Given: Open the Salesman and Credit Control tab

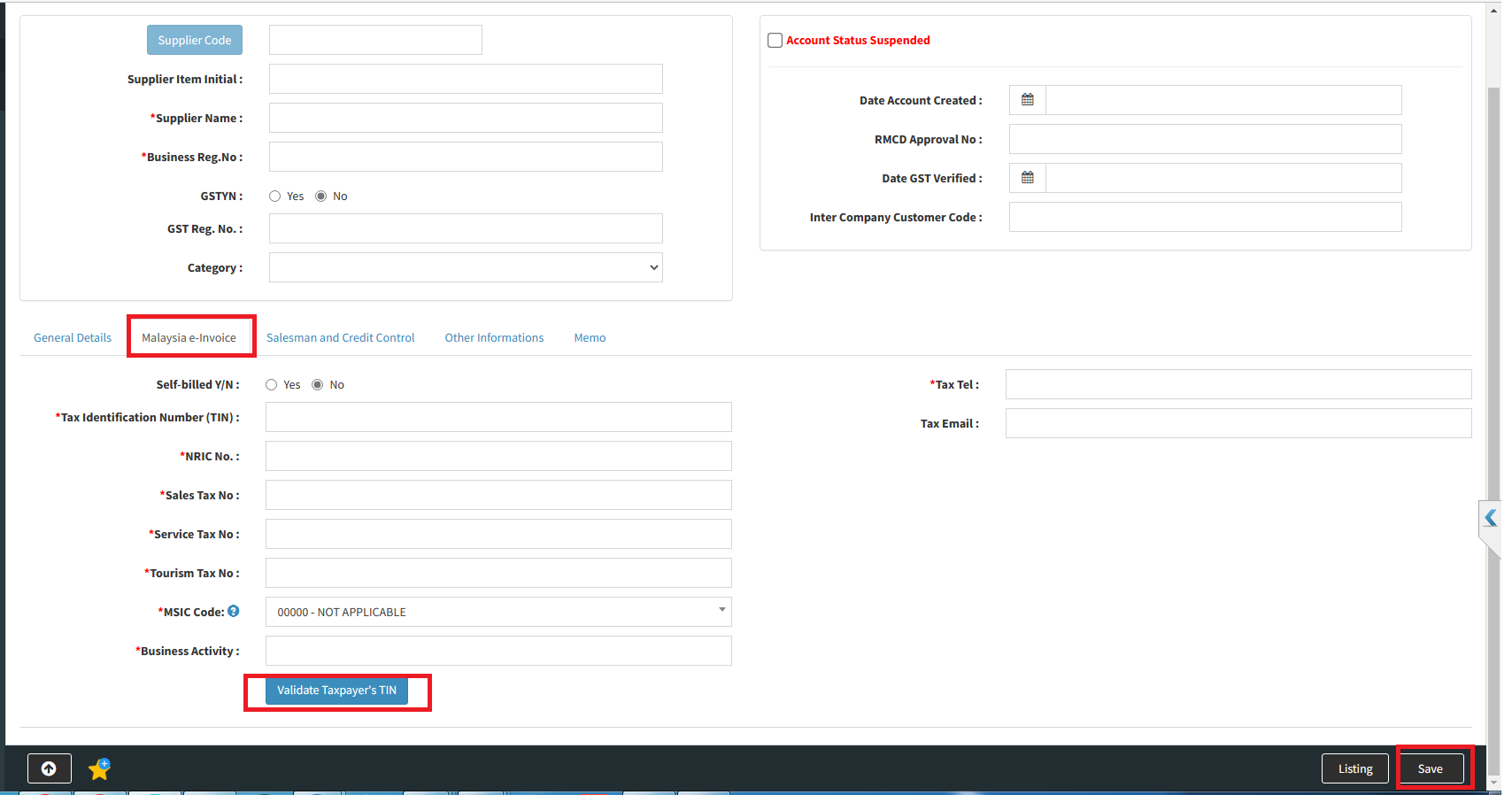Looking at the screenshot, I should 340,337.
